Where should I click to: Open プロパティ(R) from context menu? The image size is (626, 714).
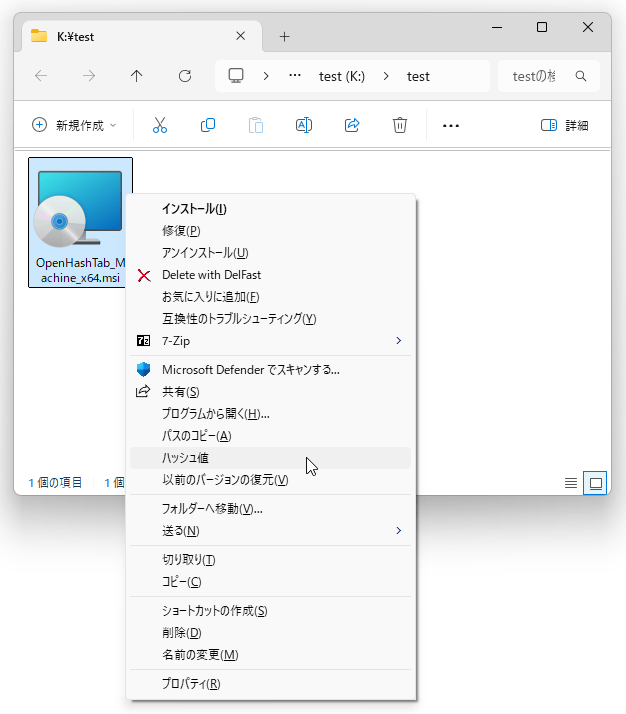pyautogui.click(x=191, y=684)
